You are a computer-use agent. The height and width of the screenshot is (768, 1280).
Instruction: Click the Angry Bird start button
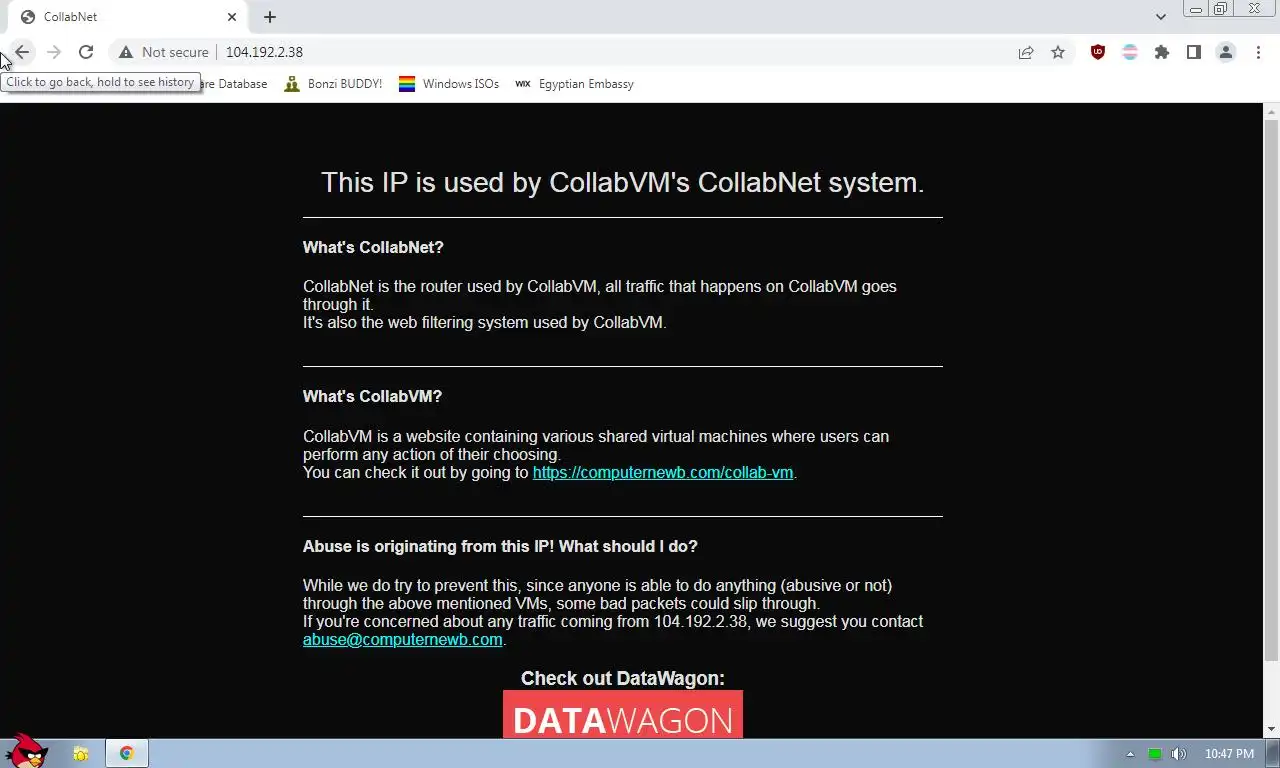tap(26, 751)
